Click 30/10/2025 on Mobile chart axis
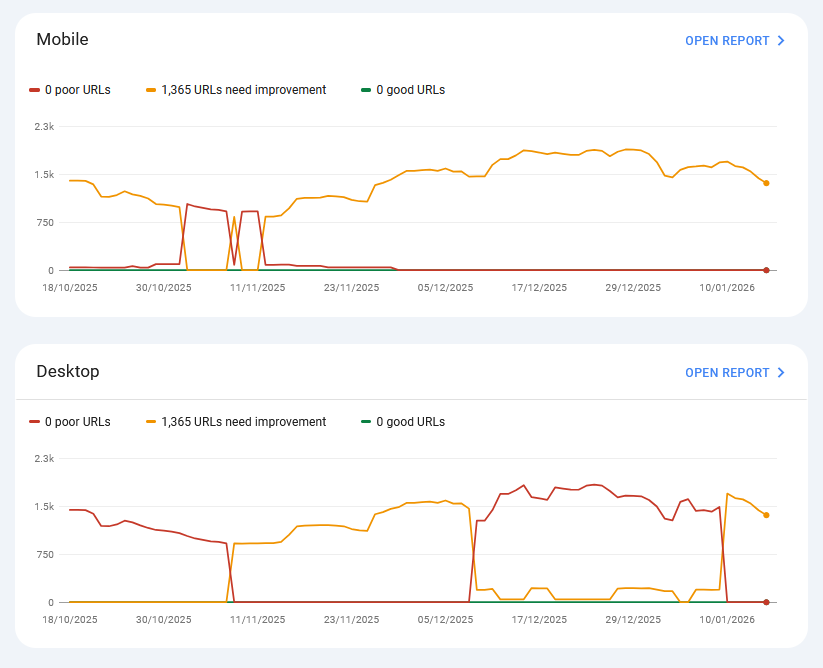823x668 pixels. [x=164, y=288]
